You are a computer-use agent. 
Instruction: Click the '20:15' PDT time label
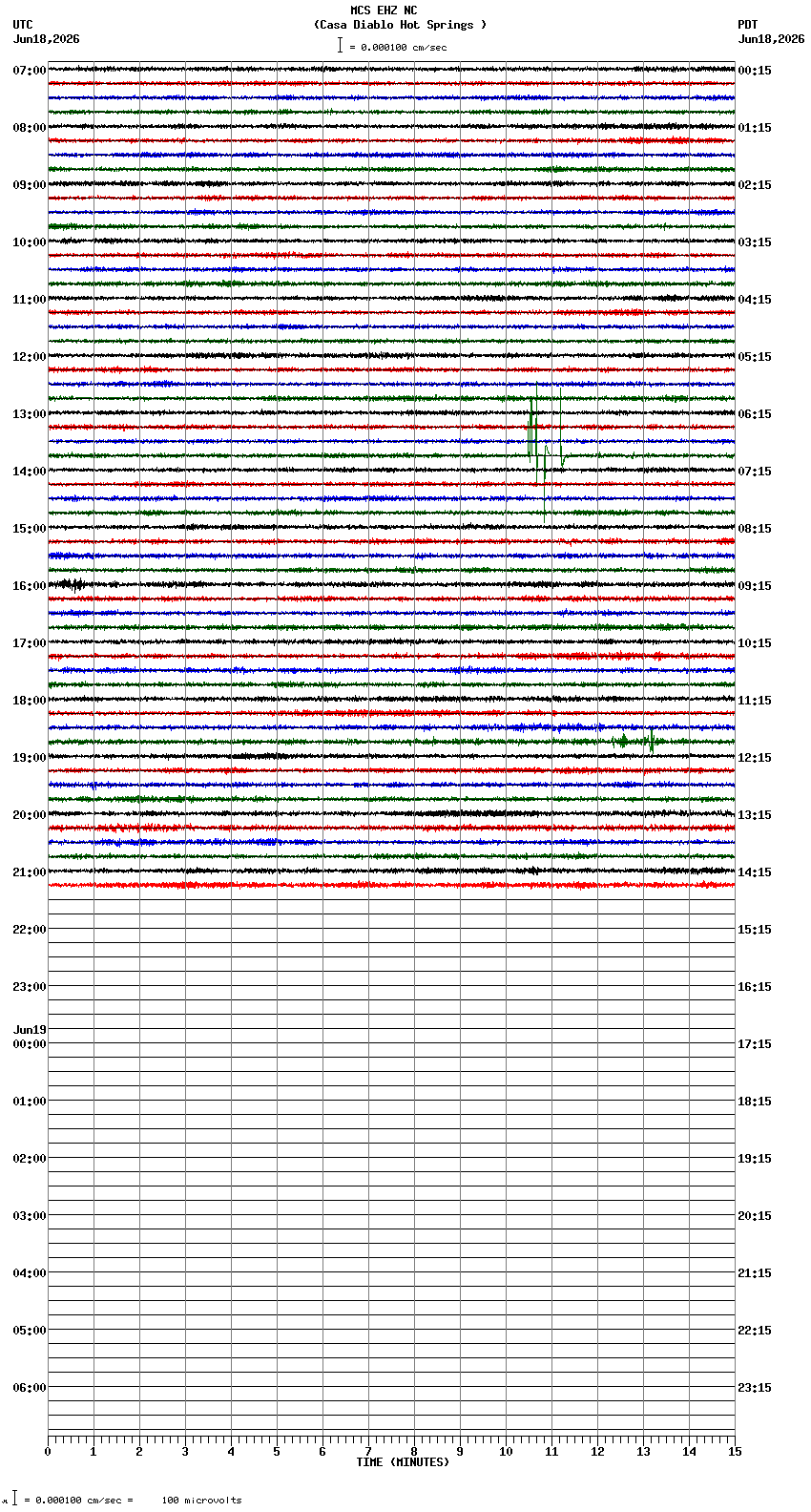click(x=755, y=1216)
